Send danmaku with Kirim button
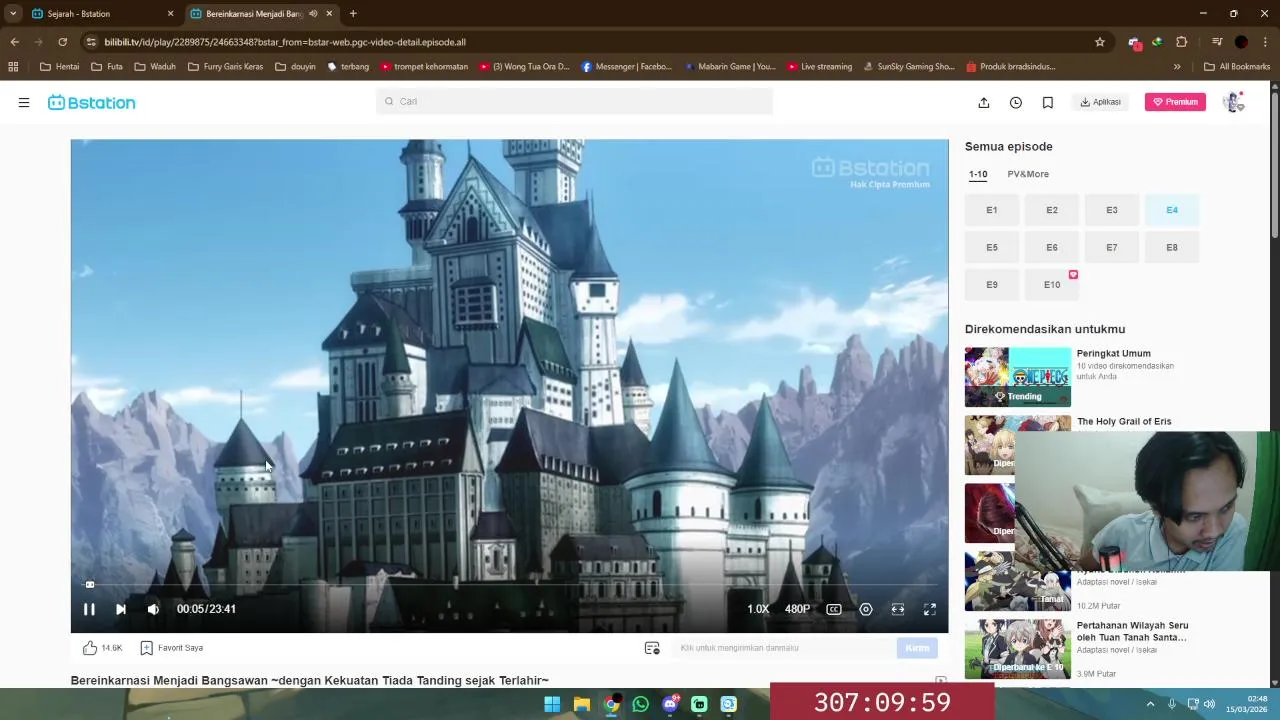 (917, 648)
